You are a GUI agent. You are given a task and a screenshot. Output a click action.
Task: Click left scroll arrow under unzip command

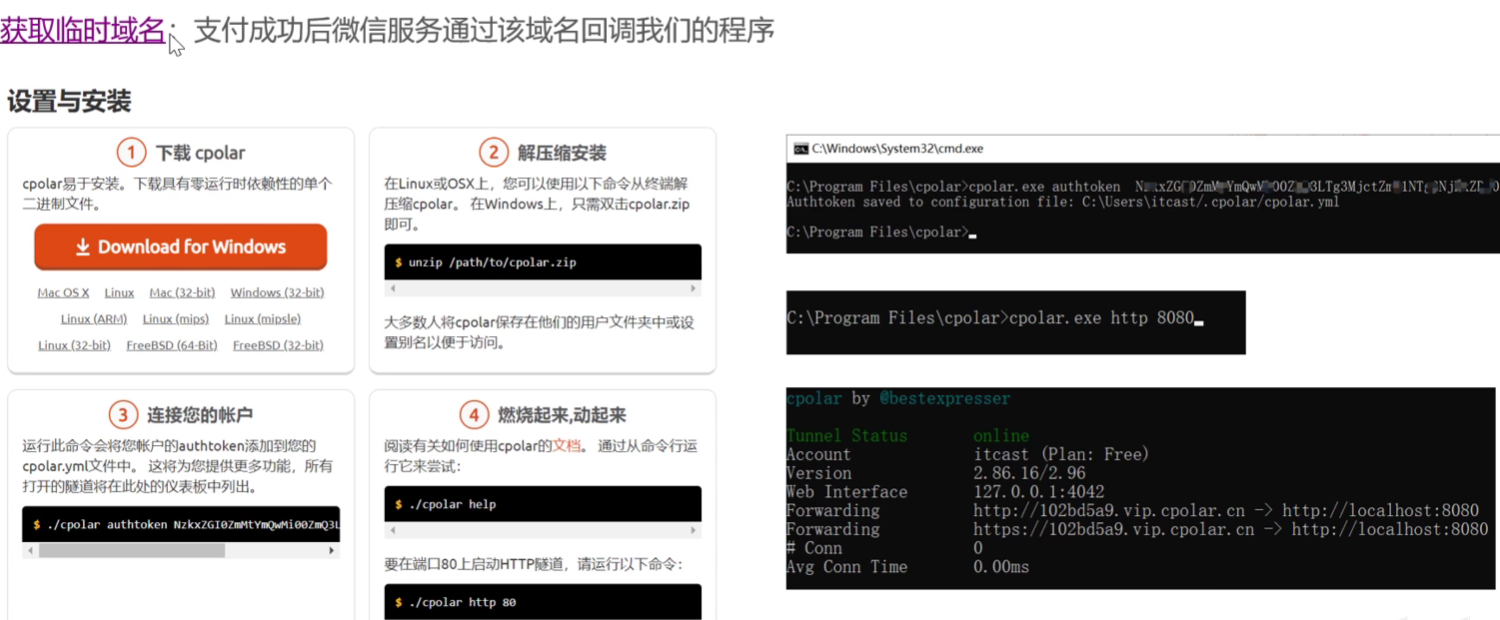point(392,288)
